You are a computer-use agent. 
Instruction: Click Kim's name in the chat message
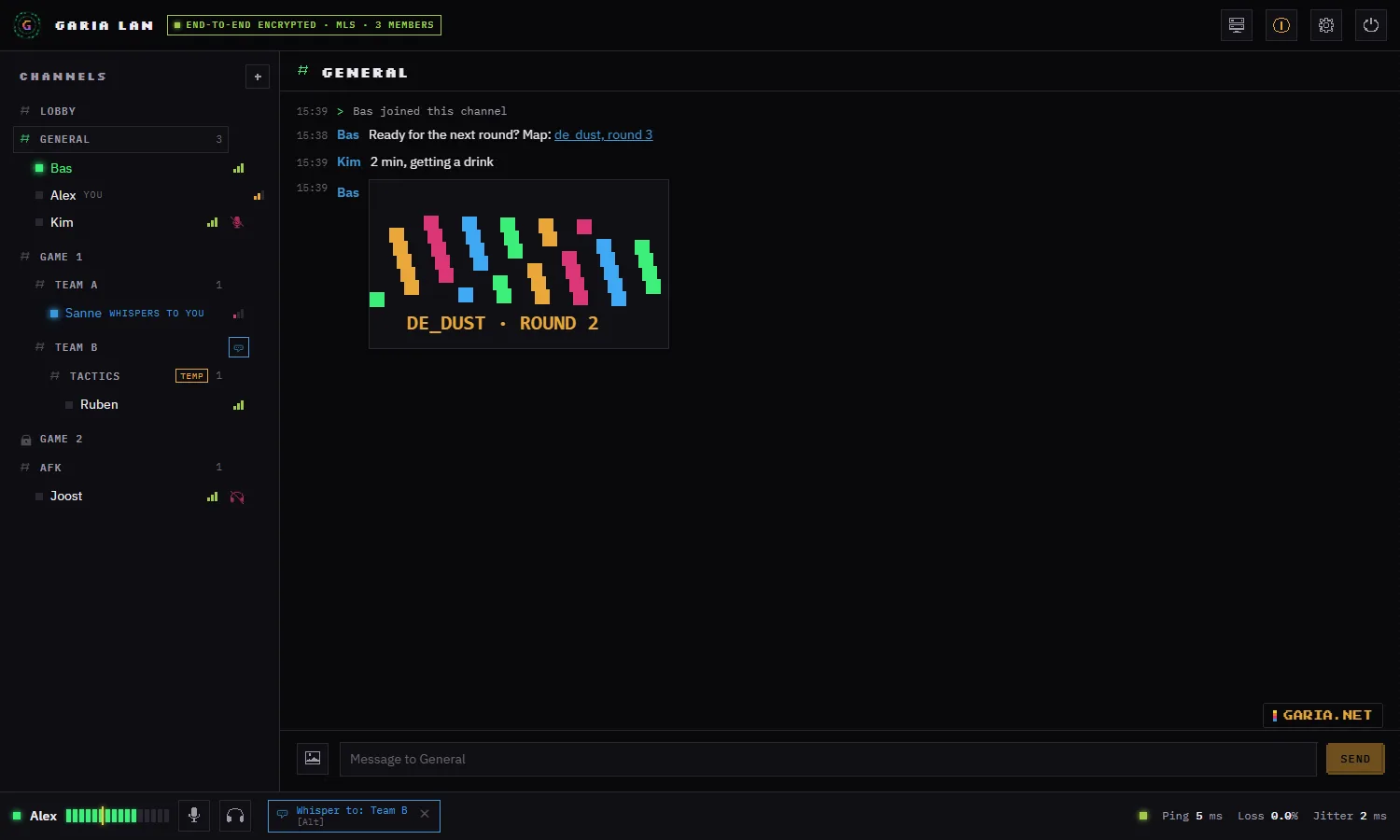[x=349, y=162]
